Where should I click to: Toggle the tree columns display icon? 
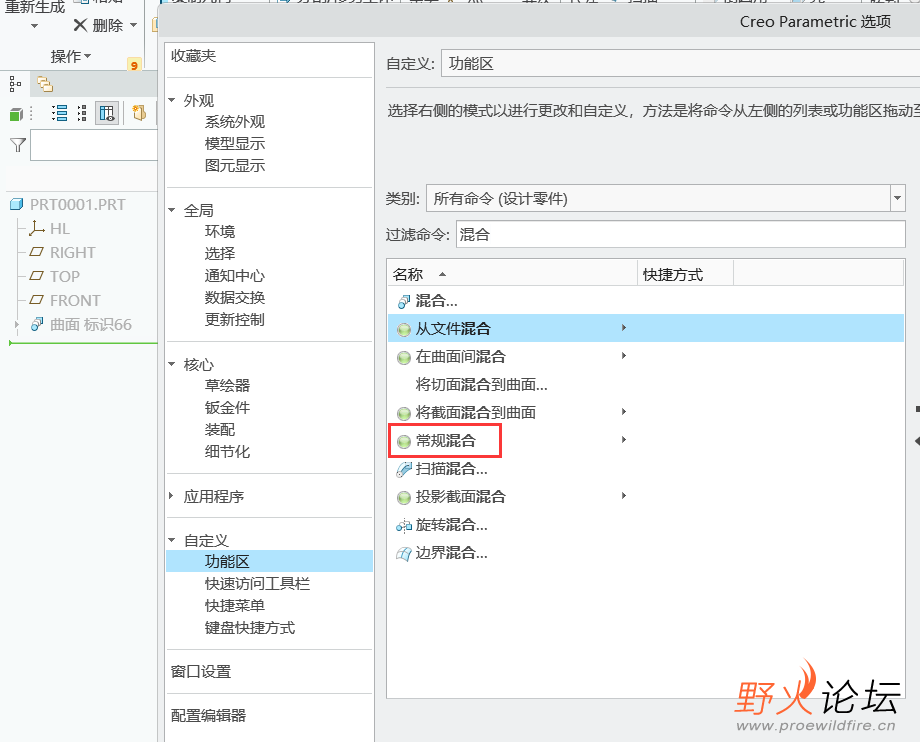click(x=107, y=113)
